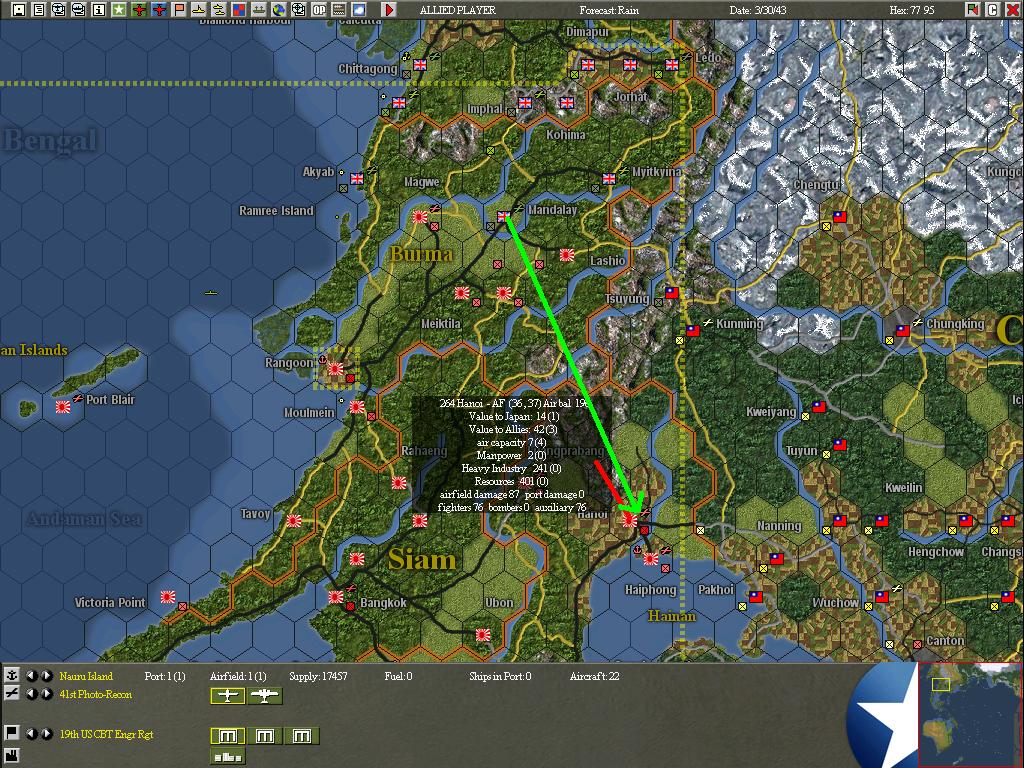
Task: Open the Nauru Island base link
Action: click(86, 676)
